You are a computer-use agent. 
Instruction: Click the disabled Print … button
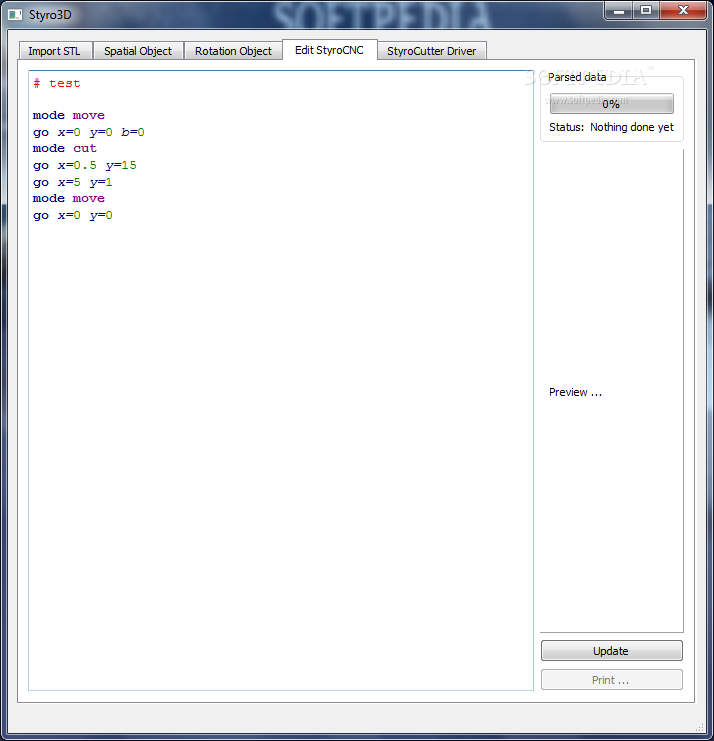click(x=611, y=680)
